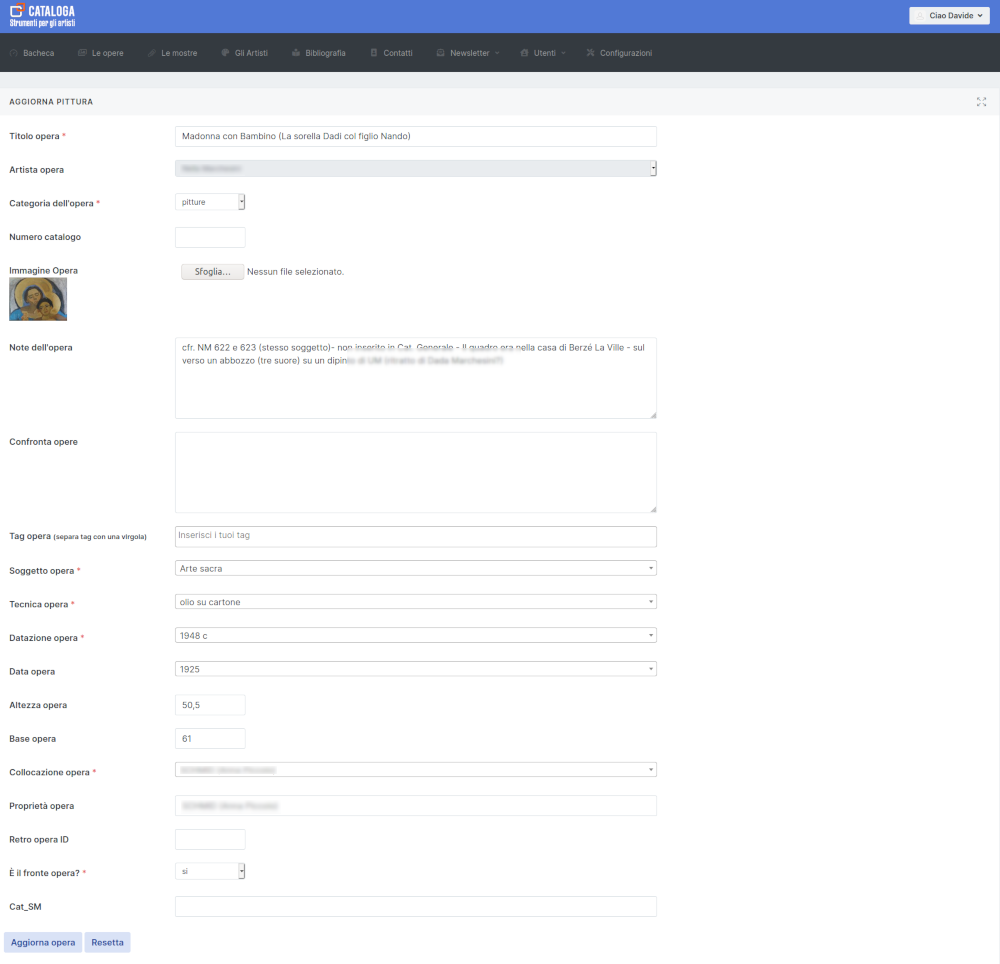Viewport: 1000px width, 964px height.
Task: Click the Altezza opera field
Action: (x=210, y=705)
